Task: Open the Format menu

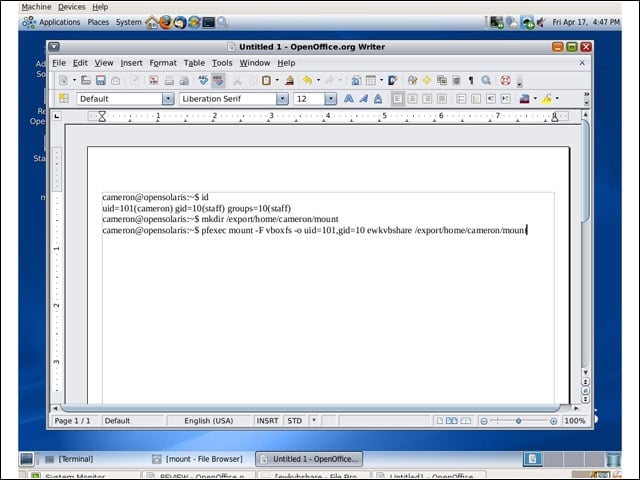Action: (163, 63)
